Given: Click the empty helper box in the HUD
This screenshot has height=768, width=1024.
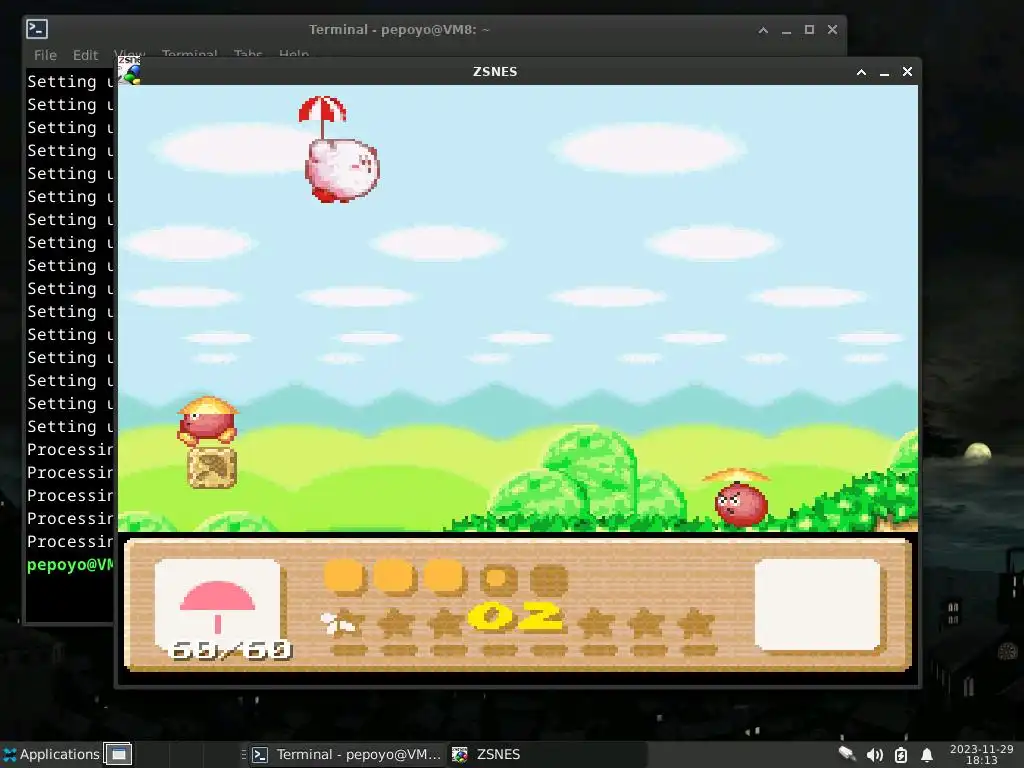Looking at the screenshot, I should 818,604.
